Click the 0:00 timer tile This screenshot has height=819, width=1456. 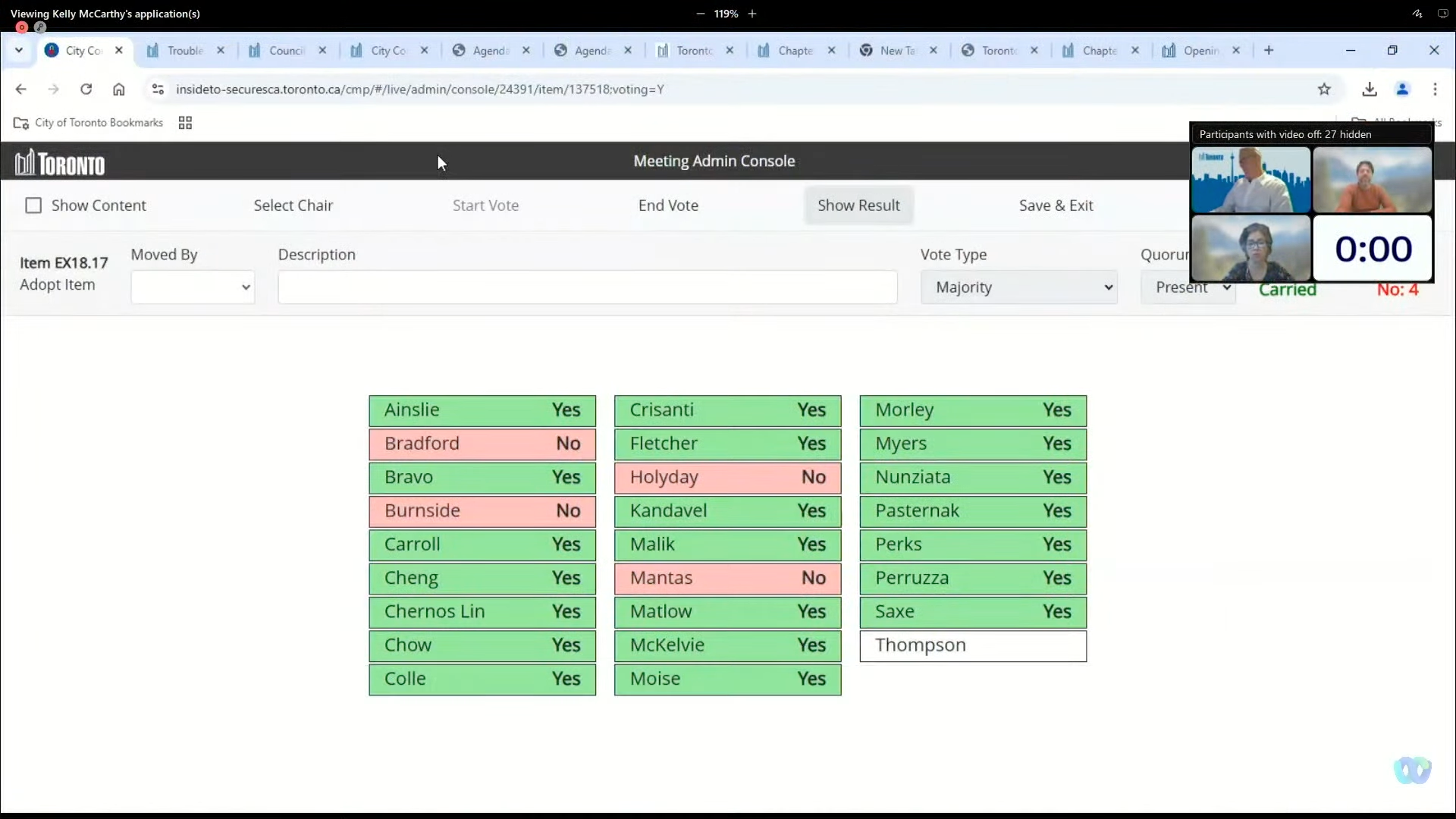point(1373,248)
